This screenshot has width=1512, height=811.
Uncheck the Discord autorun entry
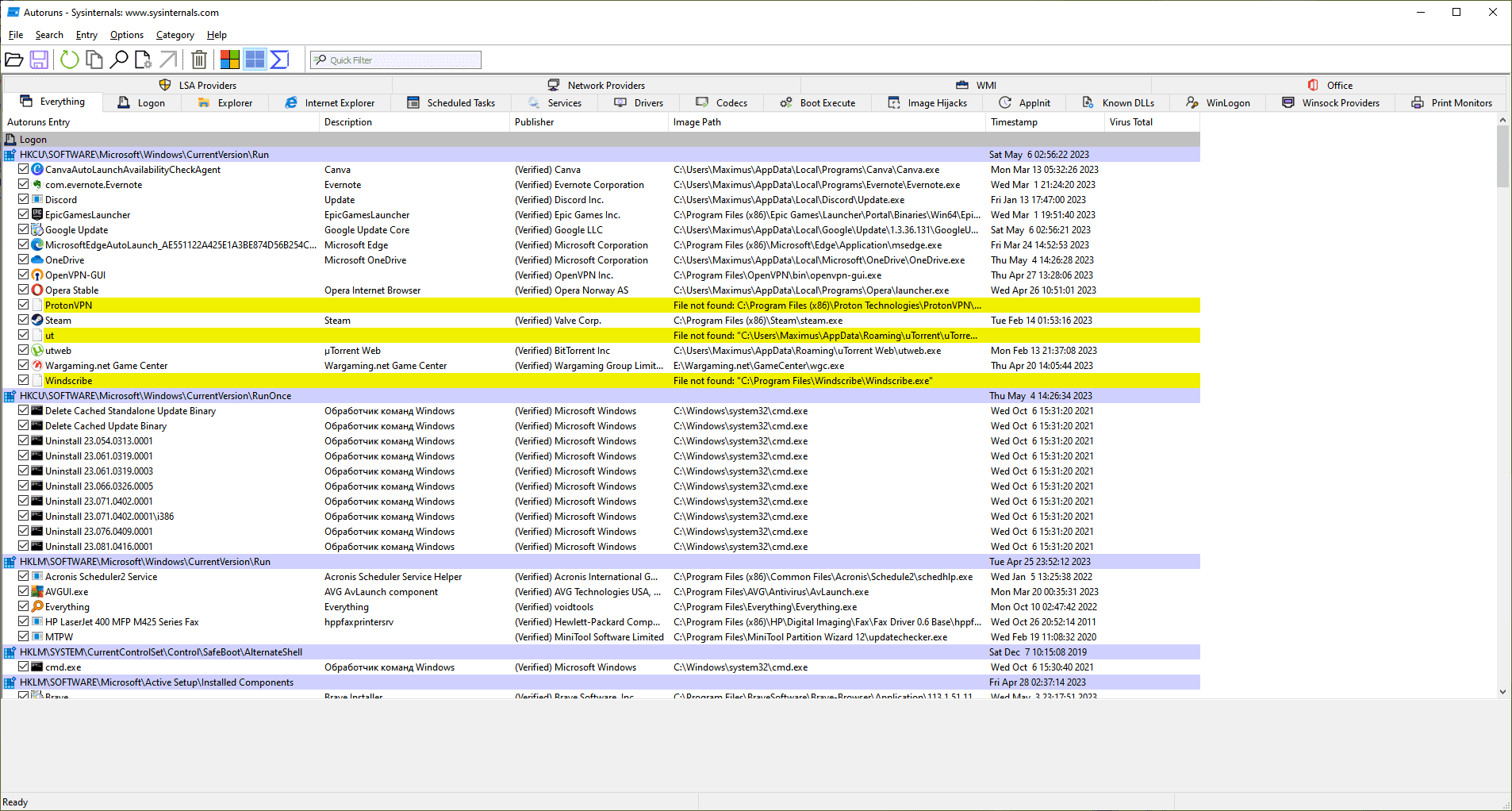click(x=24, y=199)
